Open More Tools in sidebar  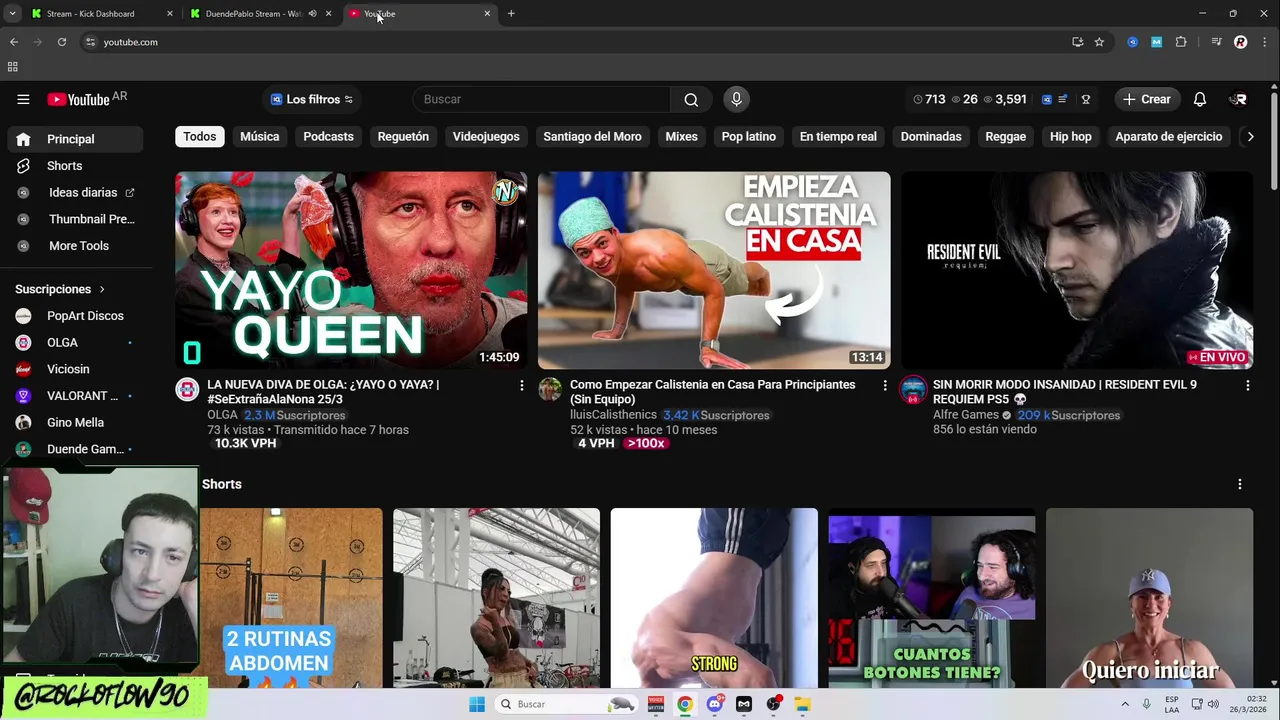(x=75, y=246)
